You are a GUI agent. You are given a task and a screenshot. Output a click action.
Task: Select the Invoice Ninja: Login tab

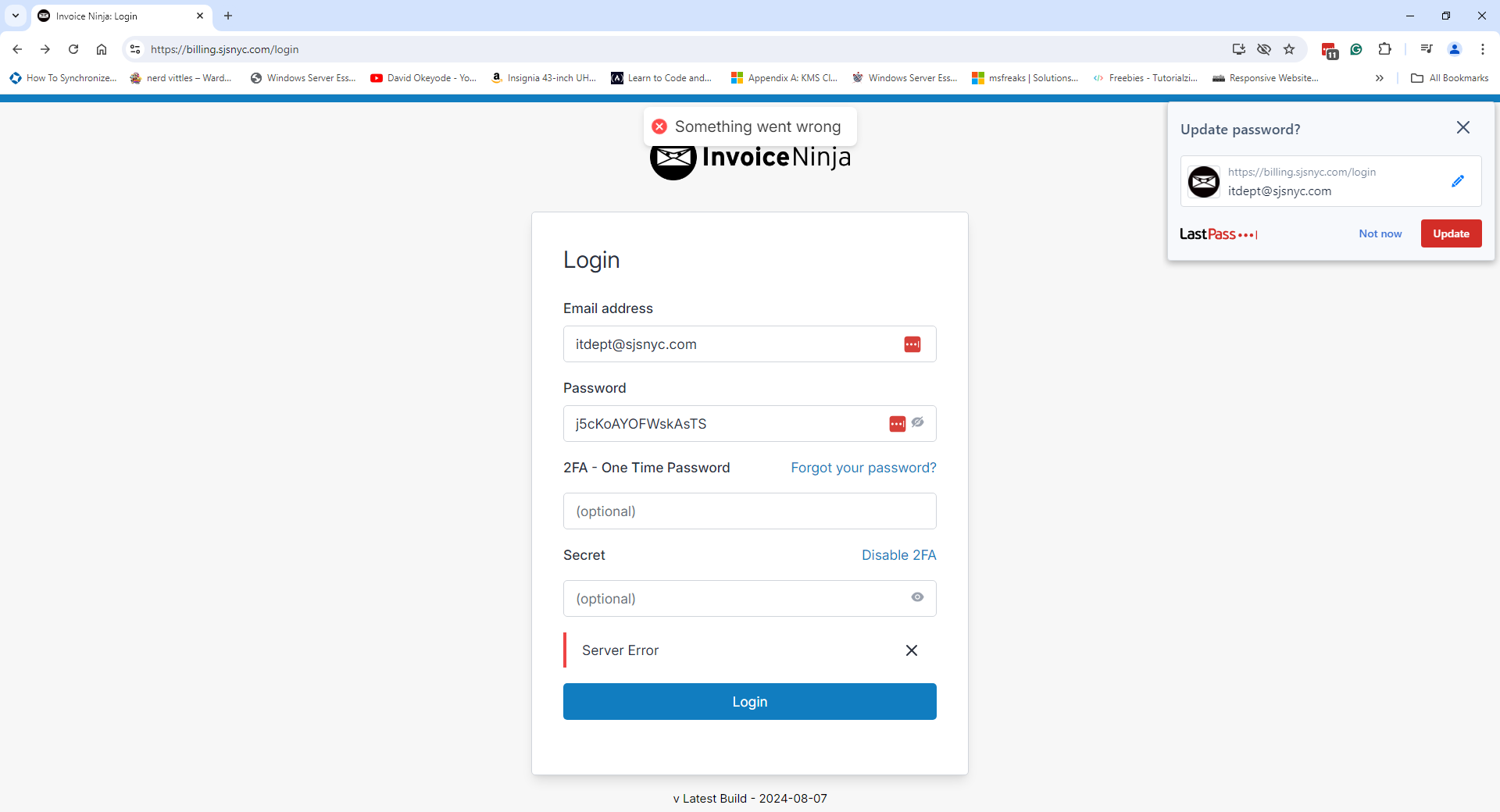[121, 16]
